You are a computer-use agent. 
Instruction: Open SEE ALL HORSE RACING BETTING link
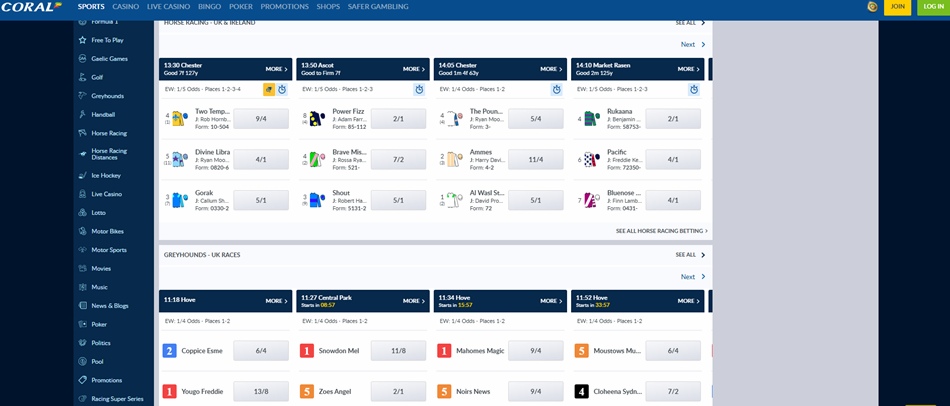pyautogui.click(x=661, y=231)
